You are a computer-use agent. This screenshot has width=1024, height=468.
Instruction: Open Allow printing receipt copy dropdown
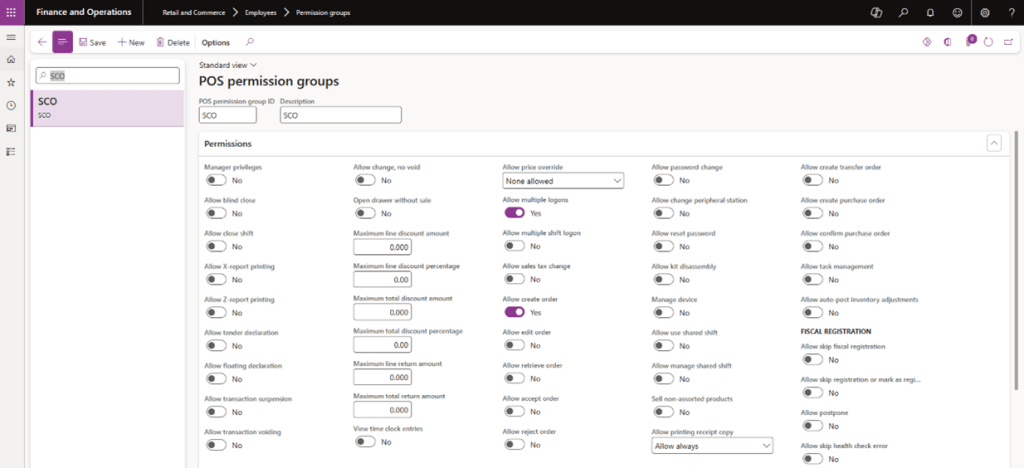point(712,445)
